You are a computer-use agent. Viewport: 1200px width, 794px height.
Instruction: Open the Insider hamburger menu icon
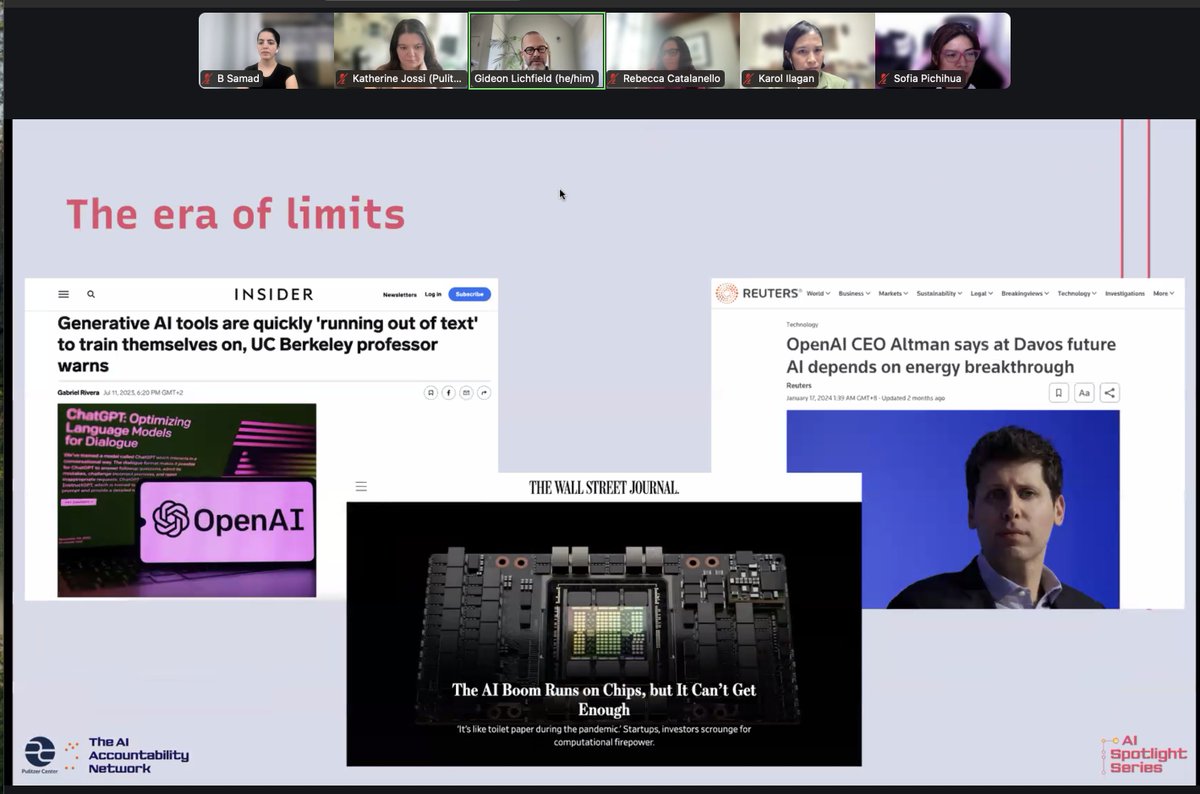(63, 294)
